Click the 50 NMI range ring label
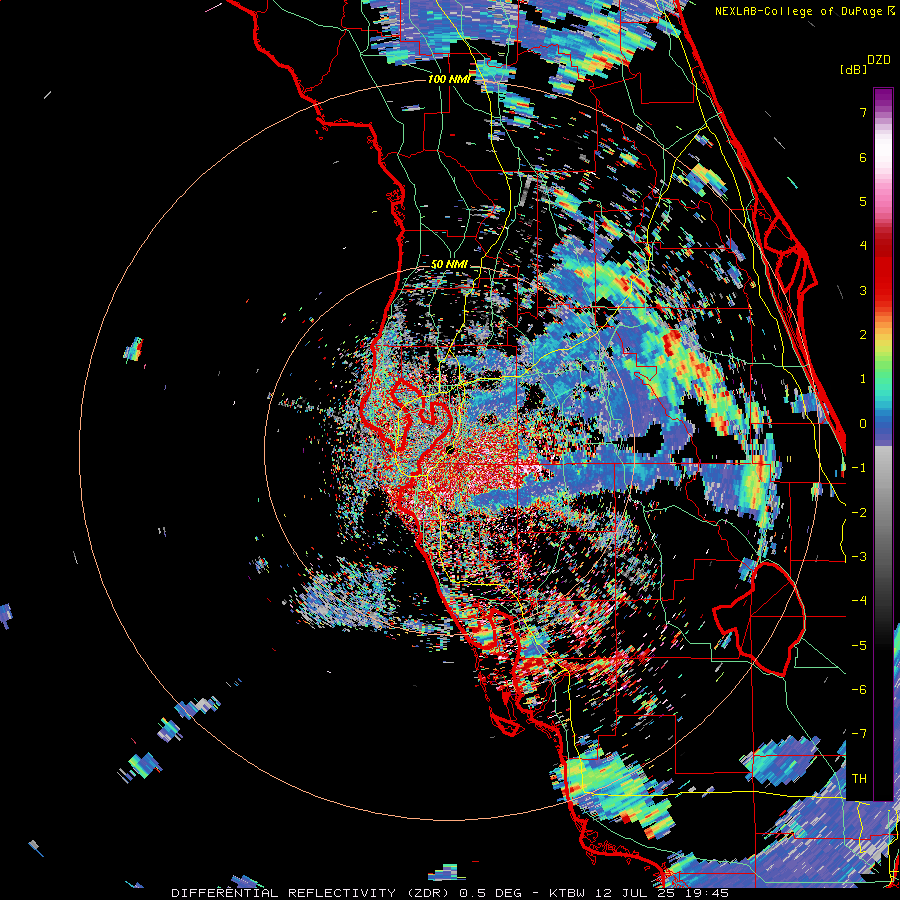Image resolution: width=900 pixels, height=900 pixels. pyautogui.click(x=449, y=264)
